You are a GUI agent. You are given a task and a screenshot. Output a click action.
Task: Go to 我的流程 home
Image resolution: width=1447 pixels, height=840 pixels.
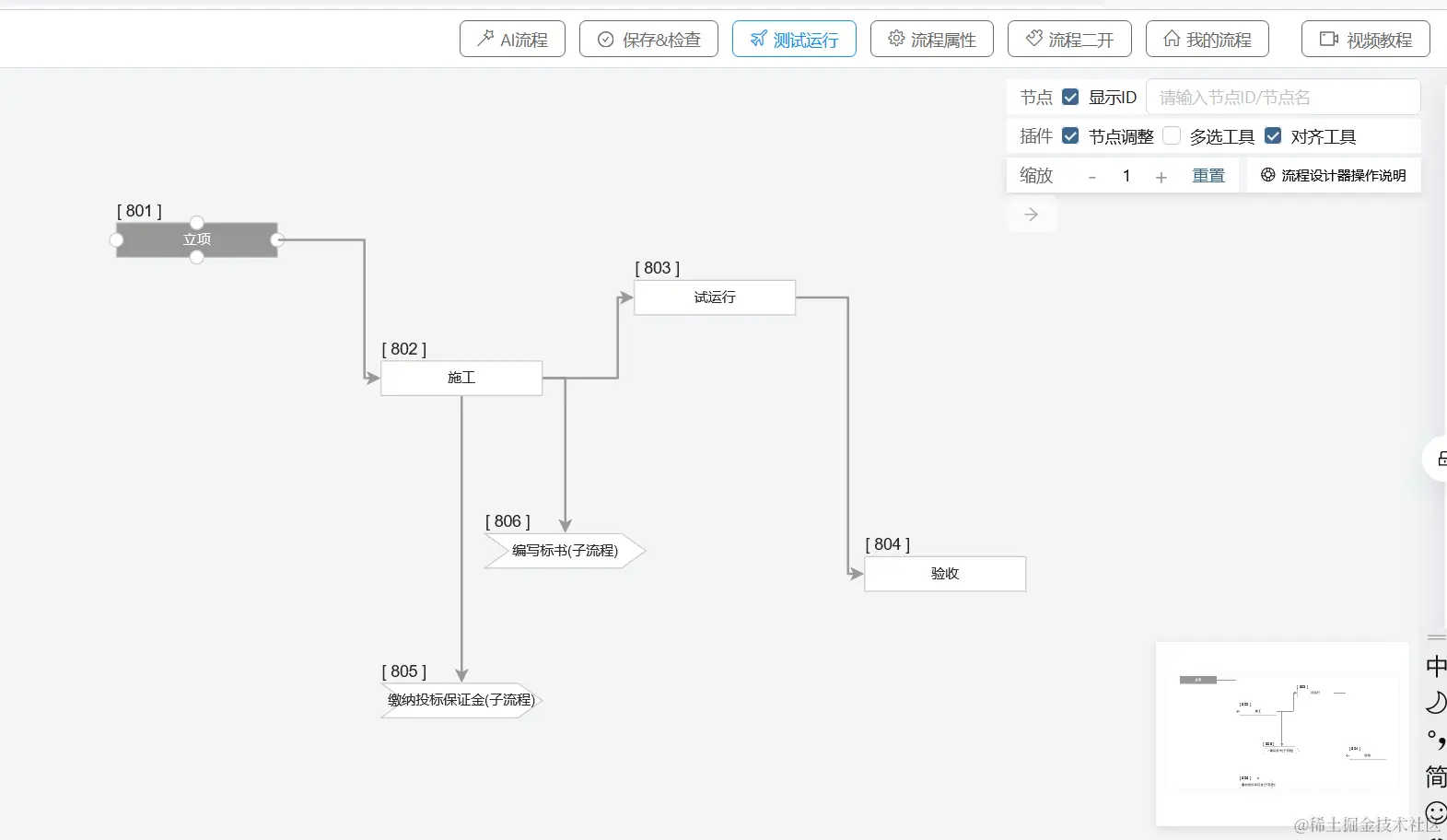(1207, 40)
